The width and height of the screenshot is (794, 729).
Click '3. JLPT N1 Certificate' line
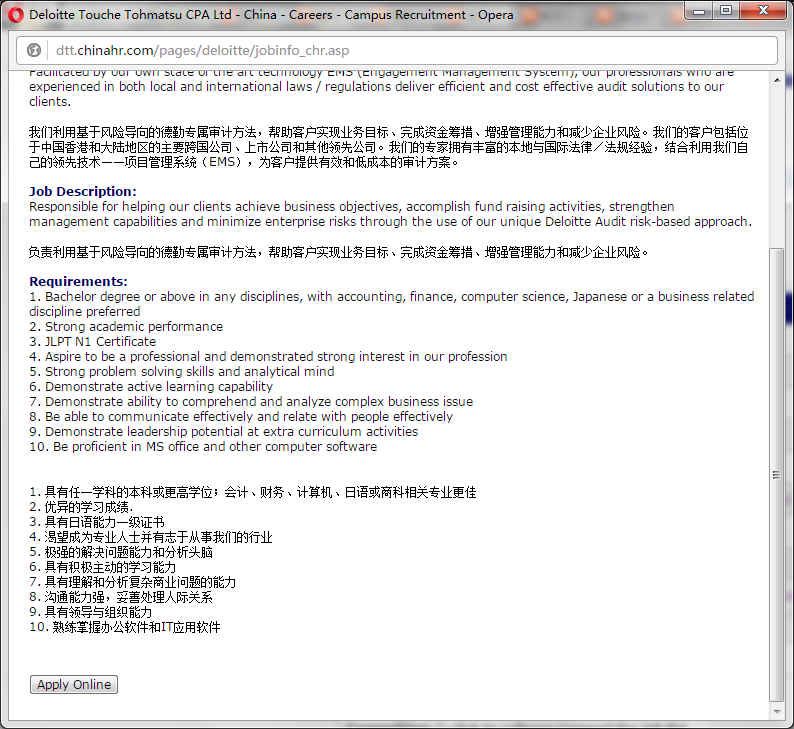coord(93,342)
